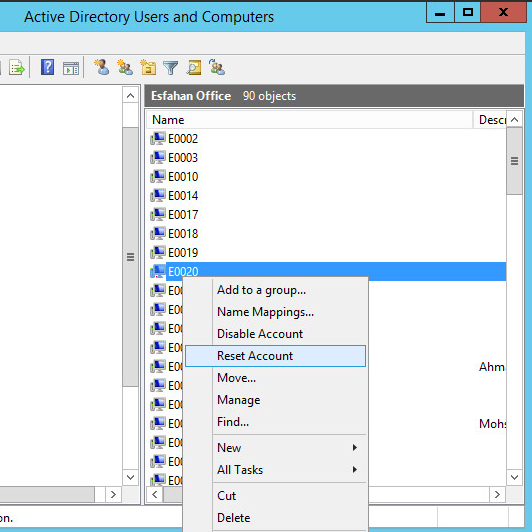The height and width of the screenshot is (532, 532).
Task: Maximize the Active Directory Users and Computers window
Action: click(x=468, y=13)
